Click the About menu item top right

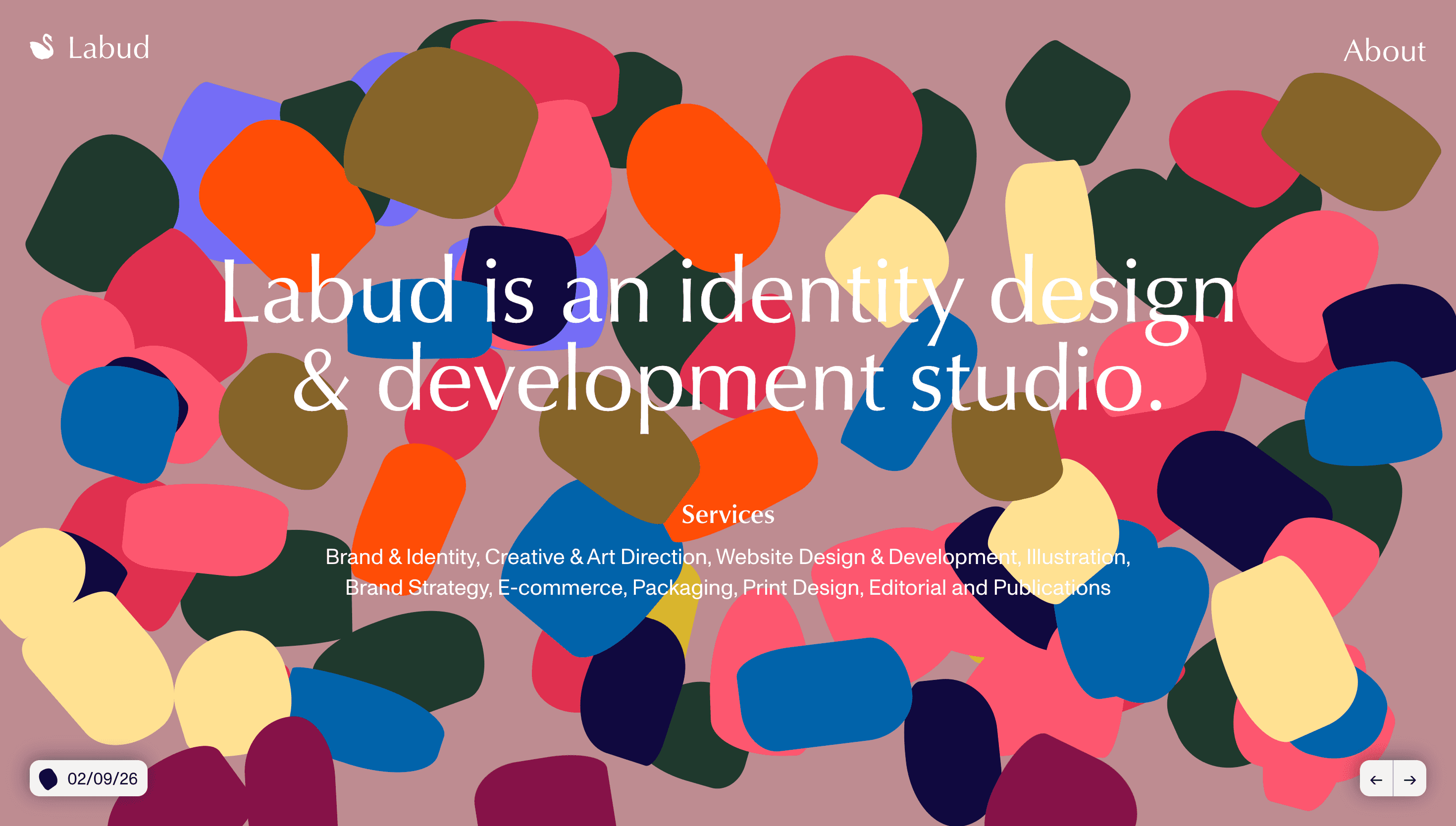pyautogui.click(x=1385, y=51)
